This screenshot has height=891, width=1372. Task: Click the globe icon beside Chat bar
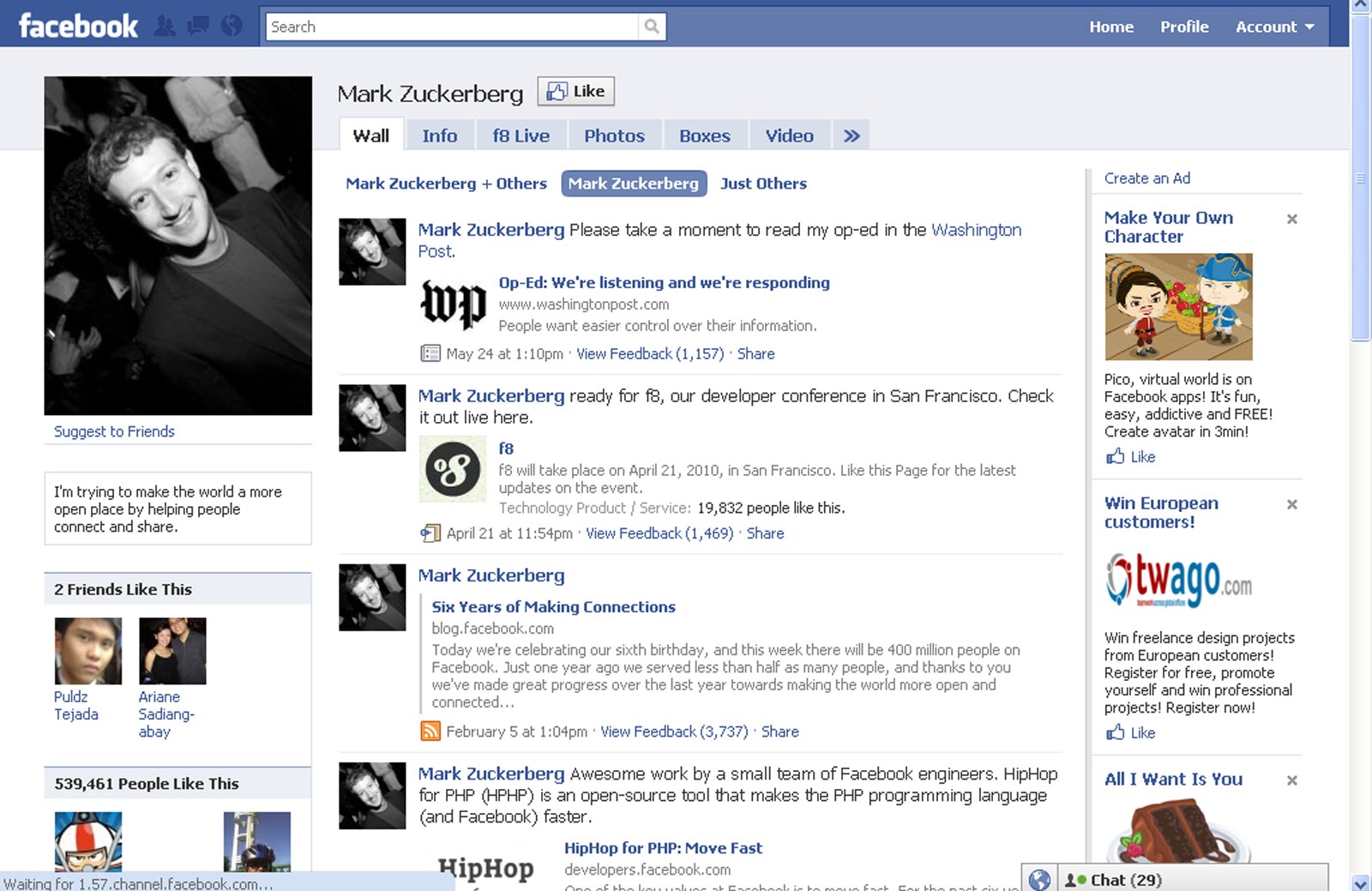[1039, 880]
